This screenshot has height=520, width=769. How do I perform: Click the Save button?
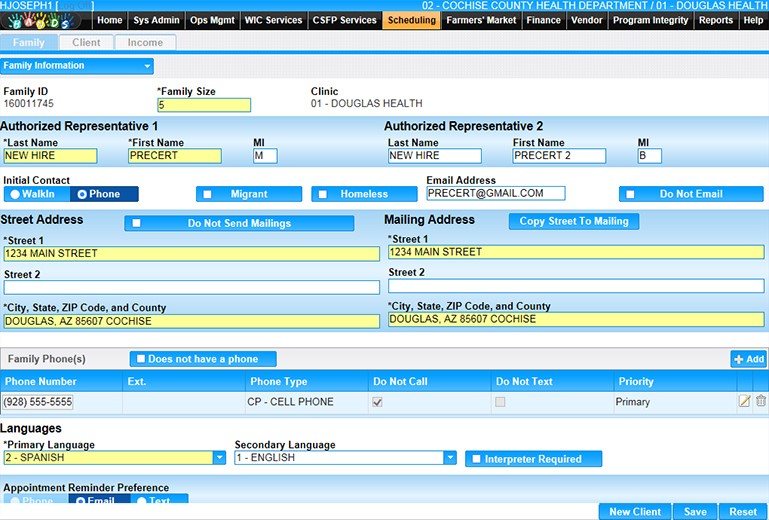point(694,512)
